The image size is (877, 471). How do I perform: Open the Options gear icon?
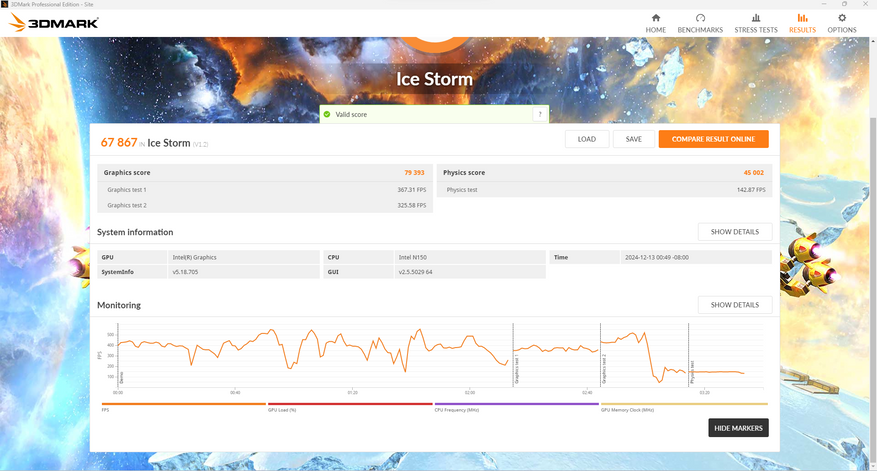point(842,18)
